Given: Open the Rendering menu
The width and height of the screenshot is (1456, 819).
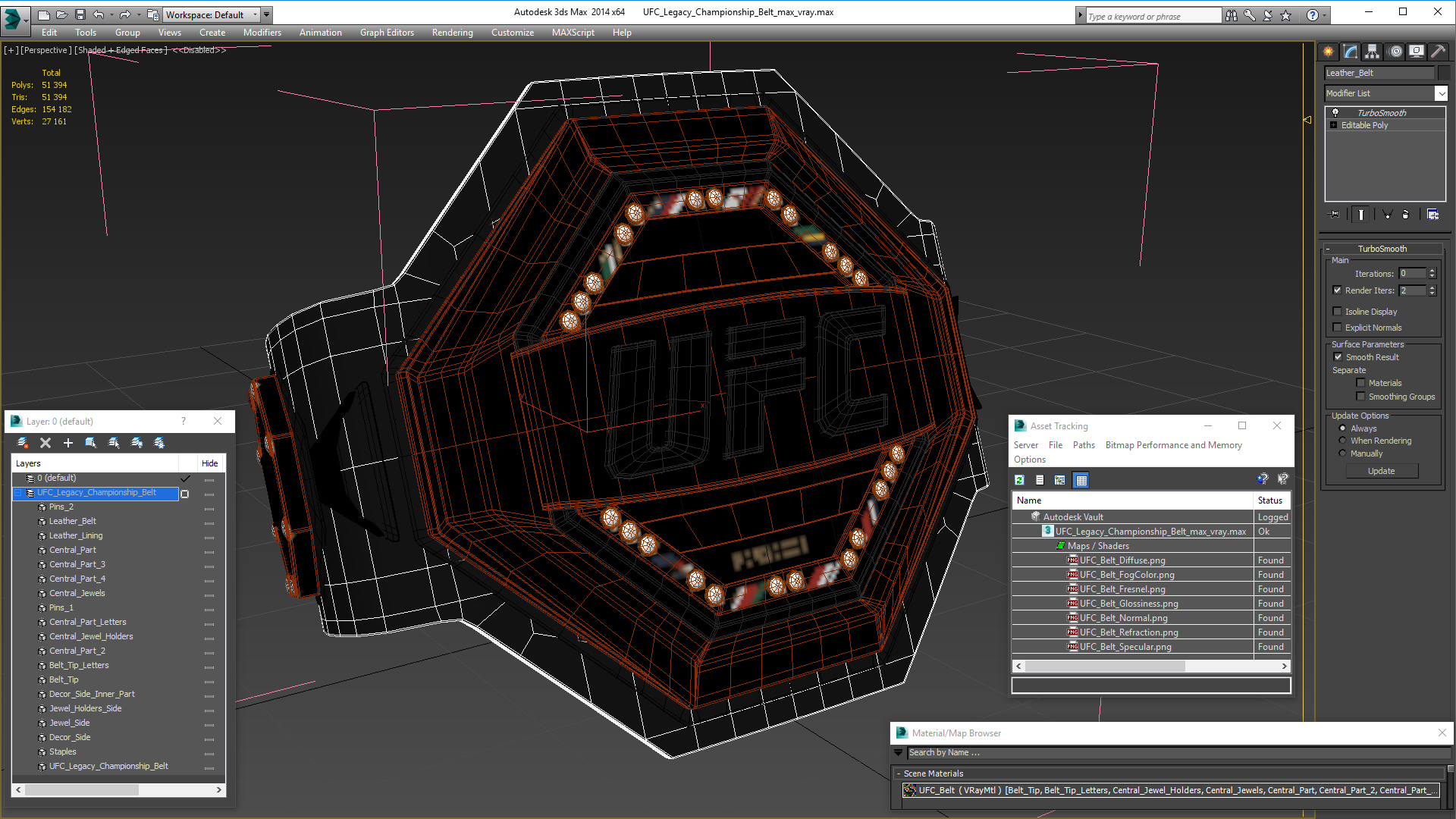Looking at the screenshot, I should pos(452,33).
